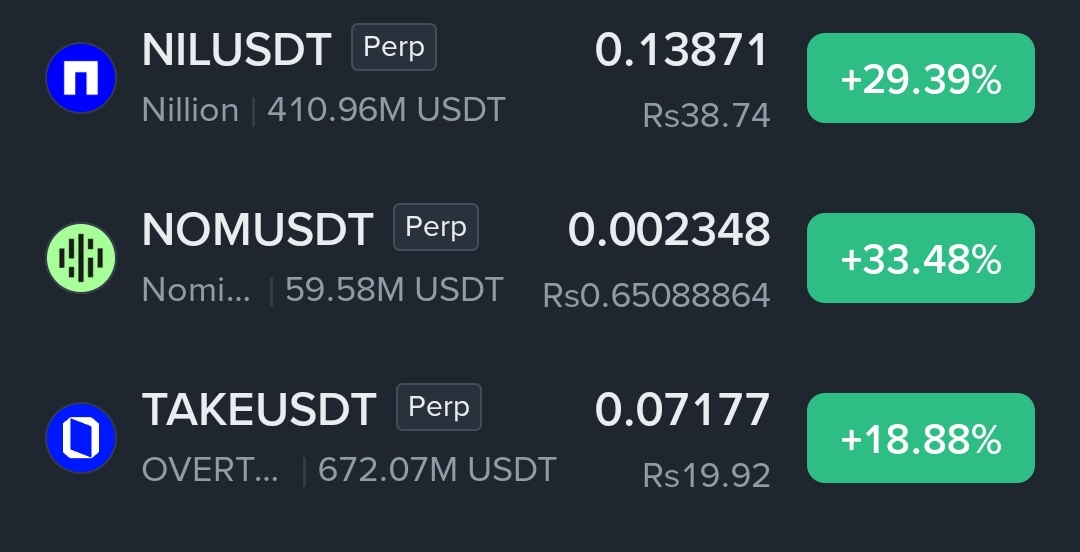Click the Nillion blue coin icon

(81, 78)
